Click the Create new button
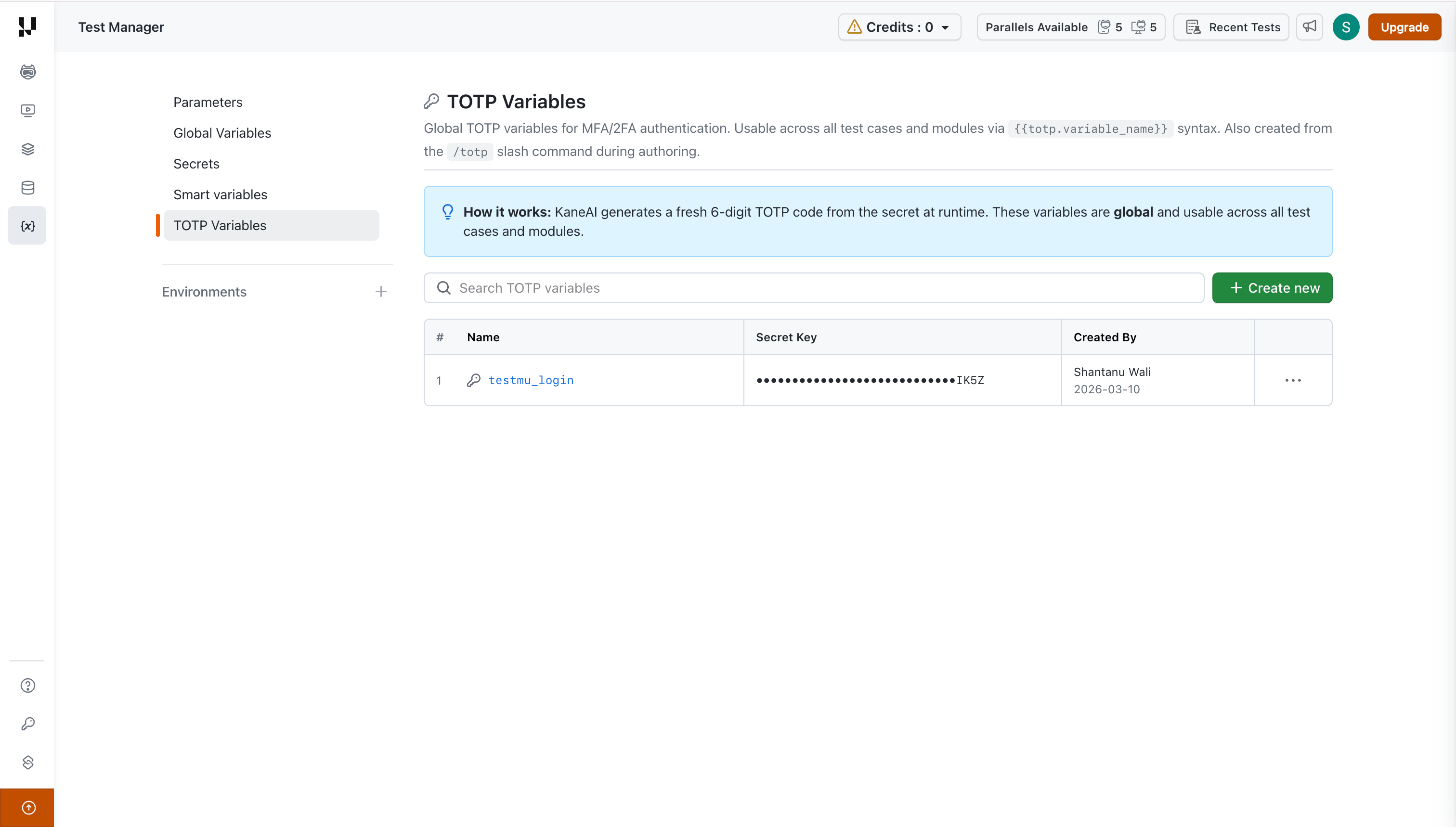The height and width of the screenshot is (827, 1456). pos(1272,287)
